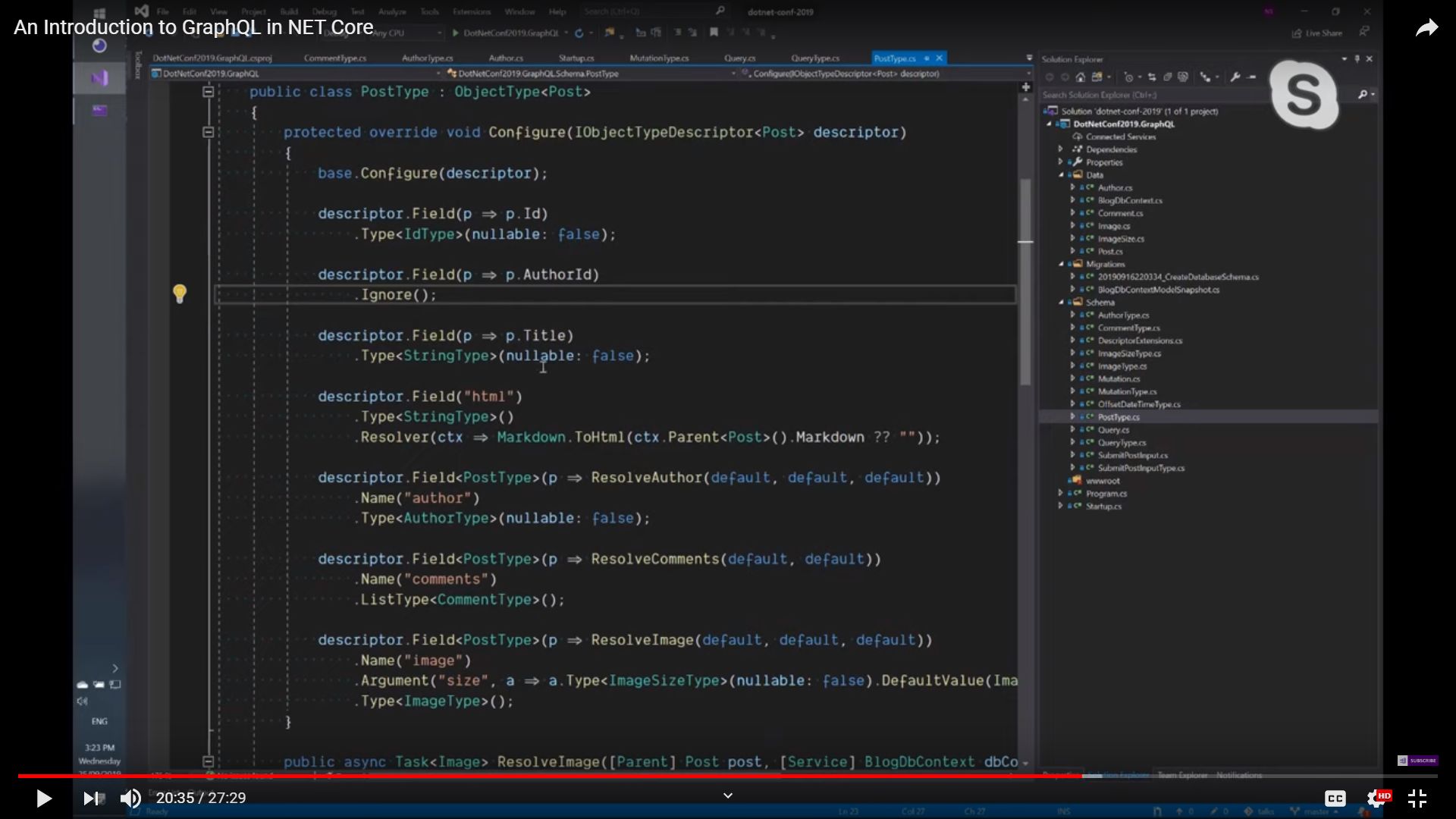Click Home icon in Solution Explorer
The width and height of the screenshot is (1456, 819).
(1081, 77)
